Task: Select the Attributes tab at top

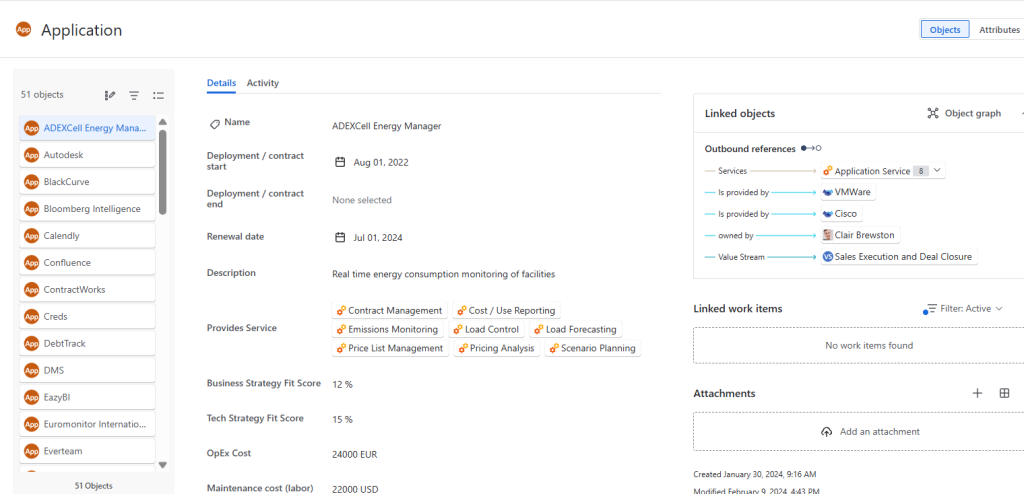Action: point(998,30)
